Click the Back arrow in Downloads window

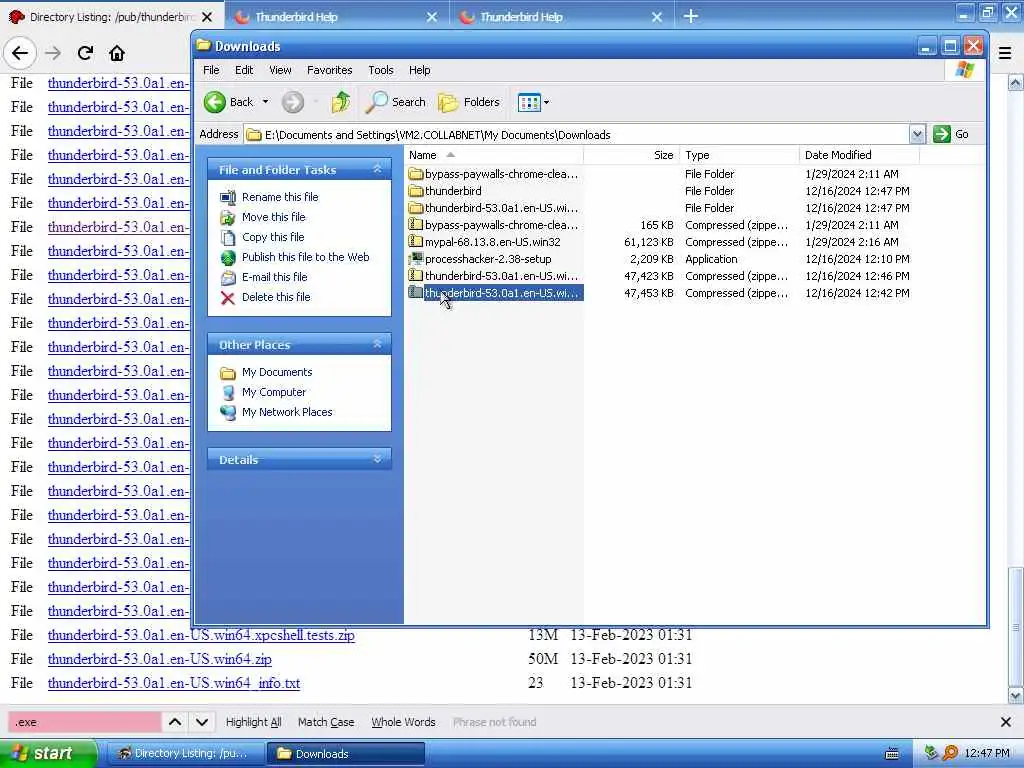tap(215, 102)
